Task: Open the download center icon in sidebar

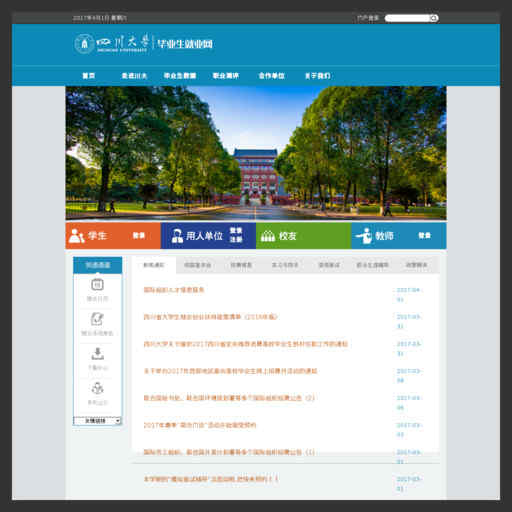Action: pos(97,354)
